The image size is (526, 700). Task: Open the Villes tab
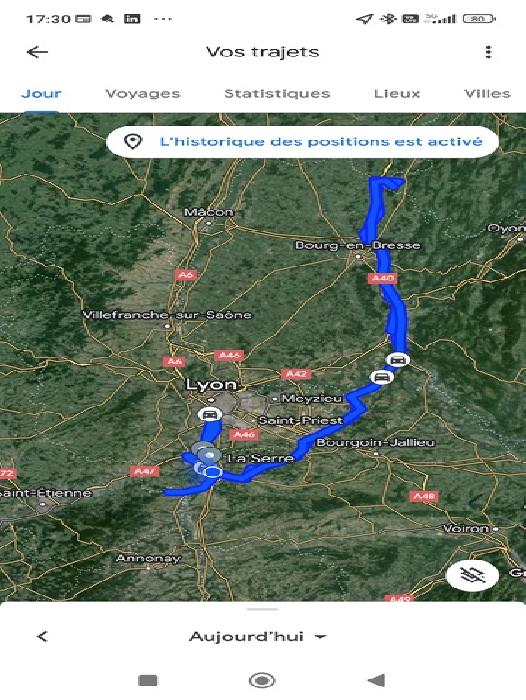(x=487, y=94)
